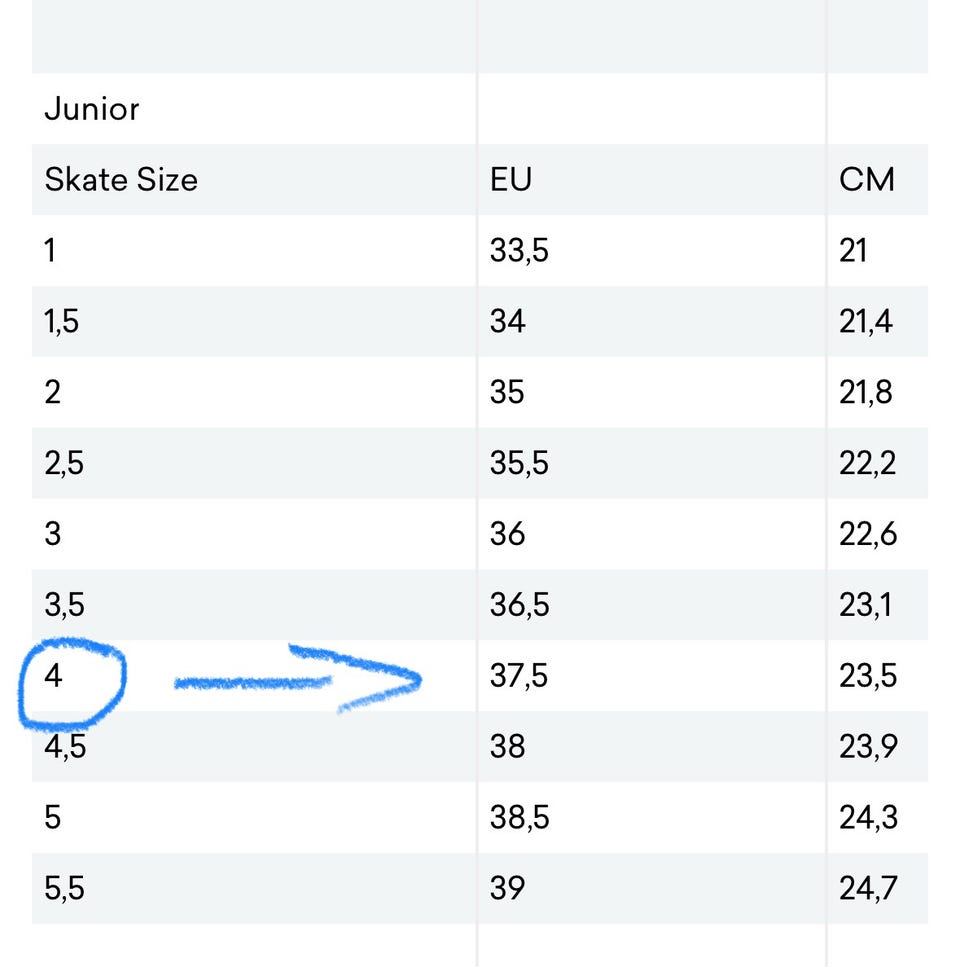Click the Skate Size column header
Screen dimensions: 960x967
[x=121, y=180]
